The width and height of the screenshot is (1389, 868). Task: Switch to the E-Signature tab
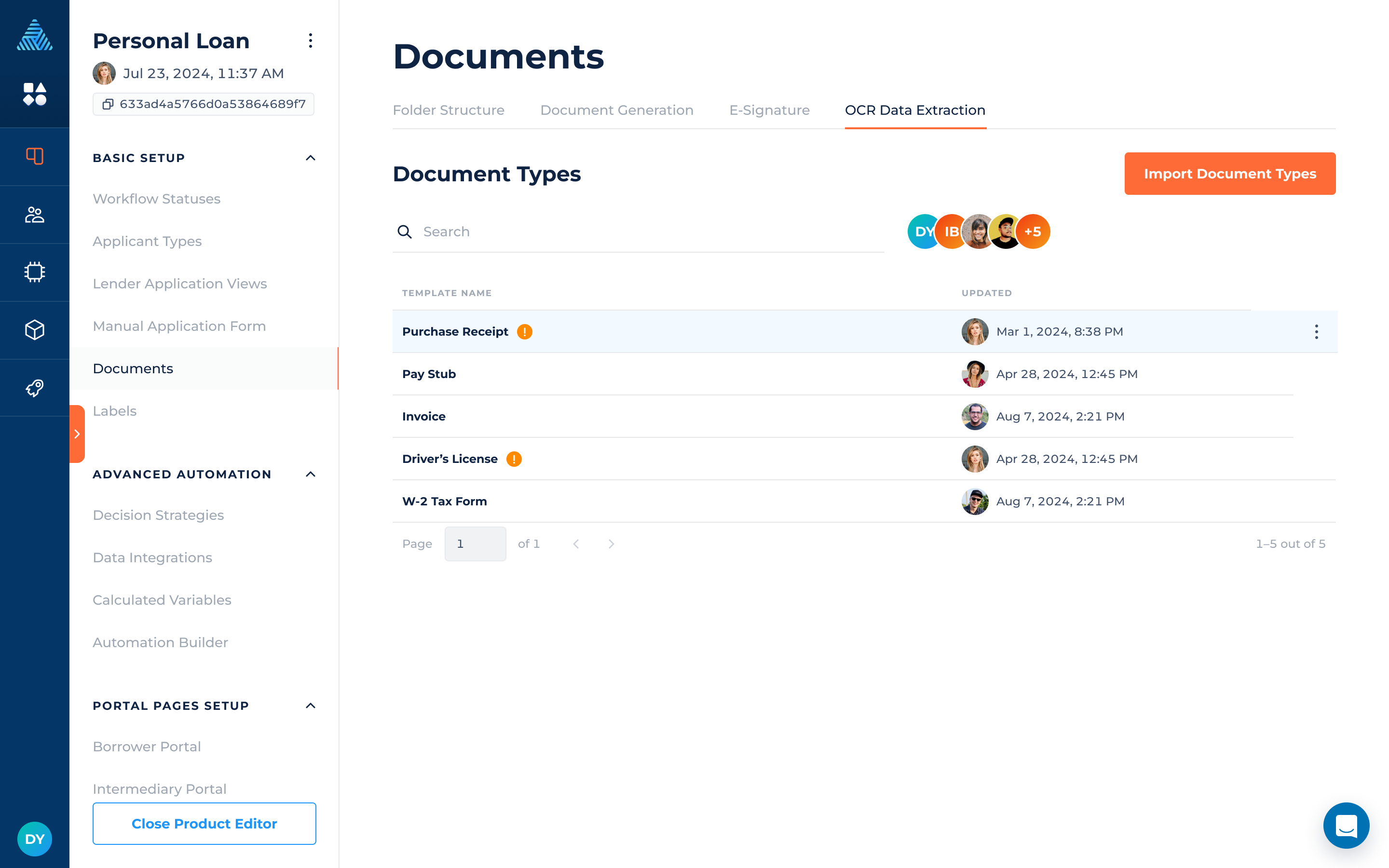coord(769,110)
